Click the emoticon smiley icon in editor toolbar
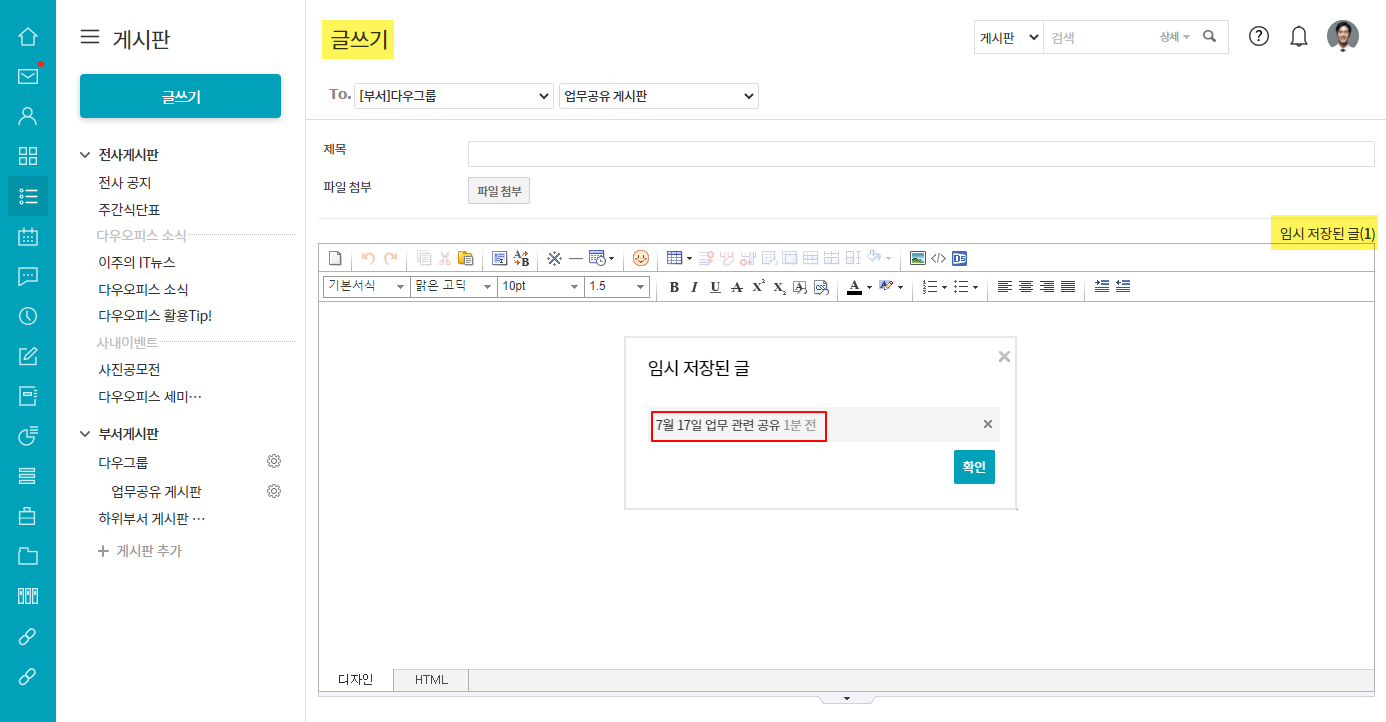The image size is (1386, 722). 641,258
